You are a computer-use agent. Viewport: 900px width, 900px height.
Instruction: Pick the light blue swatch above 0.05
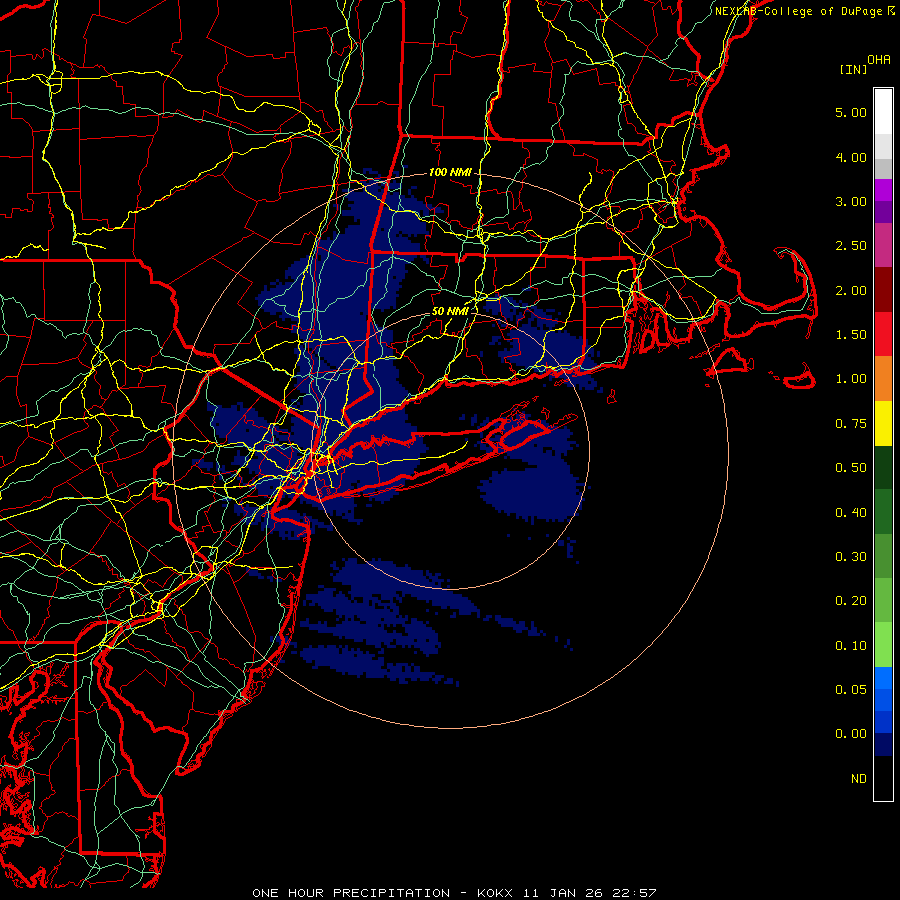883,678
